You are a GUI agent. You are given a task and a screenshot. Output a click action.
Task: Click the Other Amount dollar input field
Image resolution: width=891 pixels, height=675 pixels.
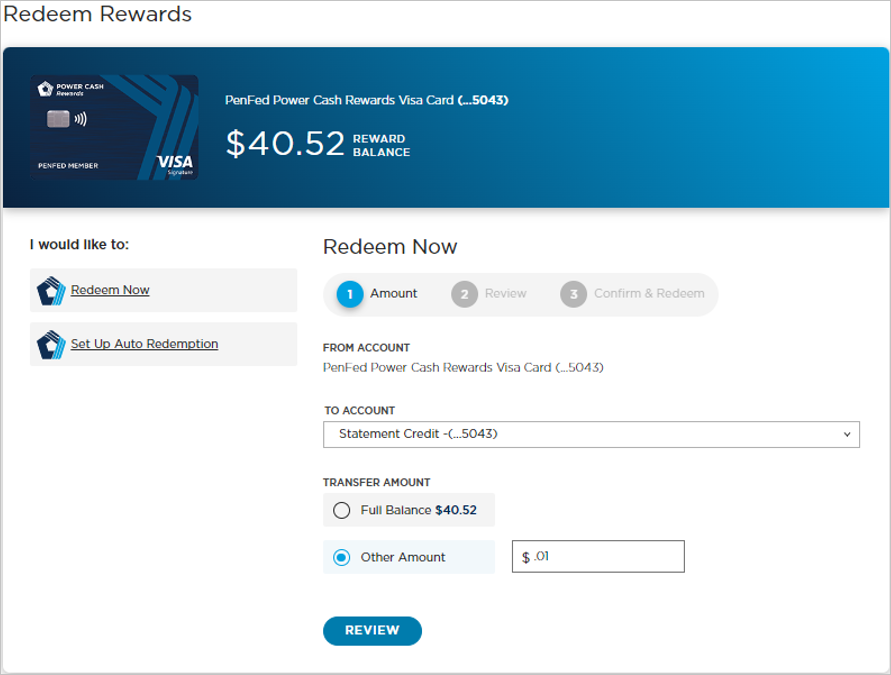pos(598,556)
